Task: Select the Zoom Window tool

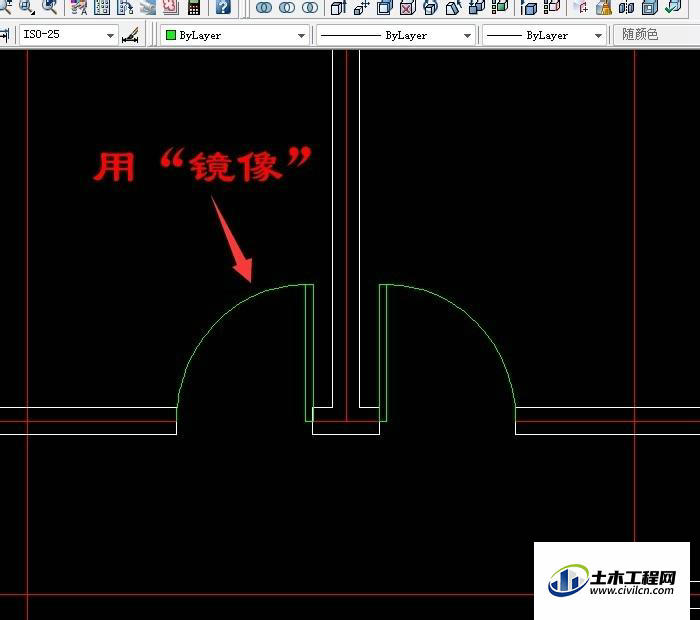Action: click(x=27, y=6)
